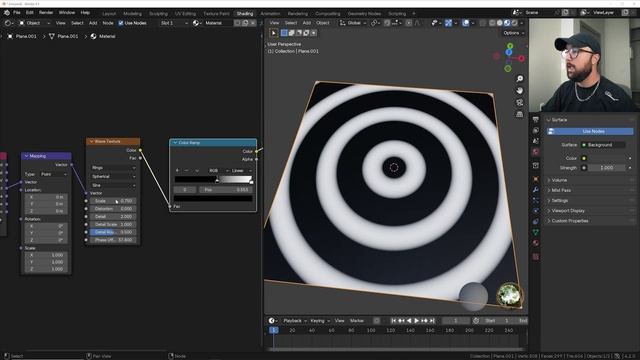
Task: Click the blue Use Nodes button
Action: 590,131
